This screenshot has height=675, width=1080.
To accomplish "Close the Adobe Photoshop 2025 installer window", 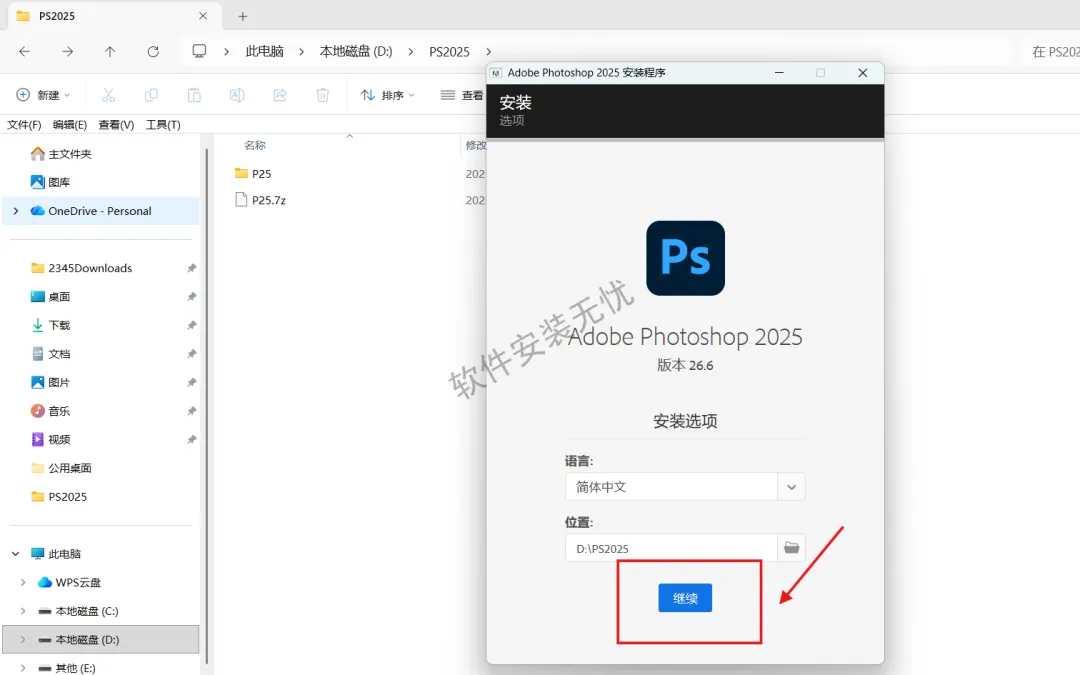I will (x=862, y=72).
